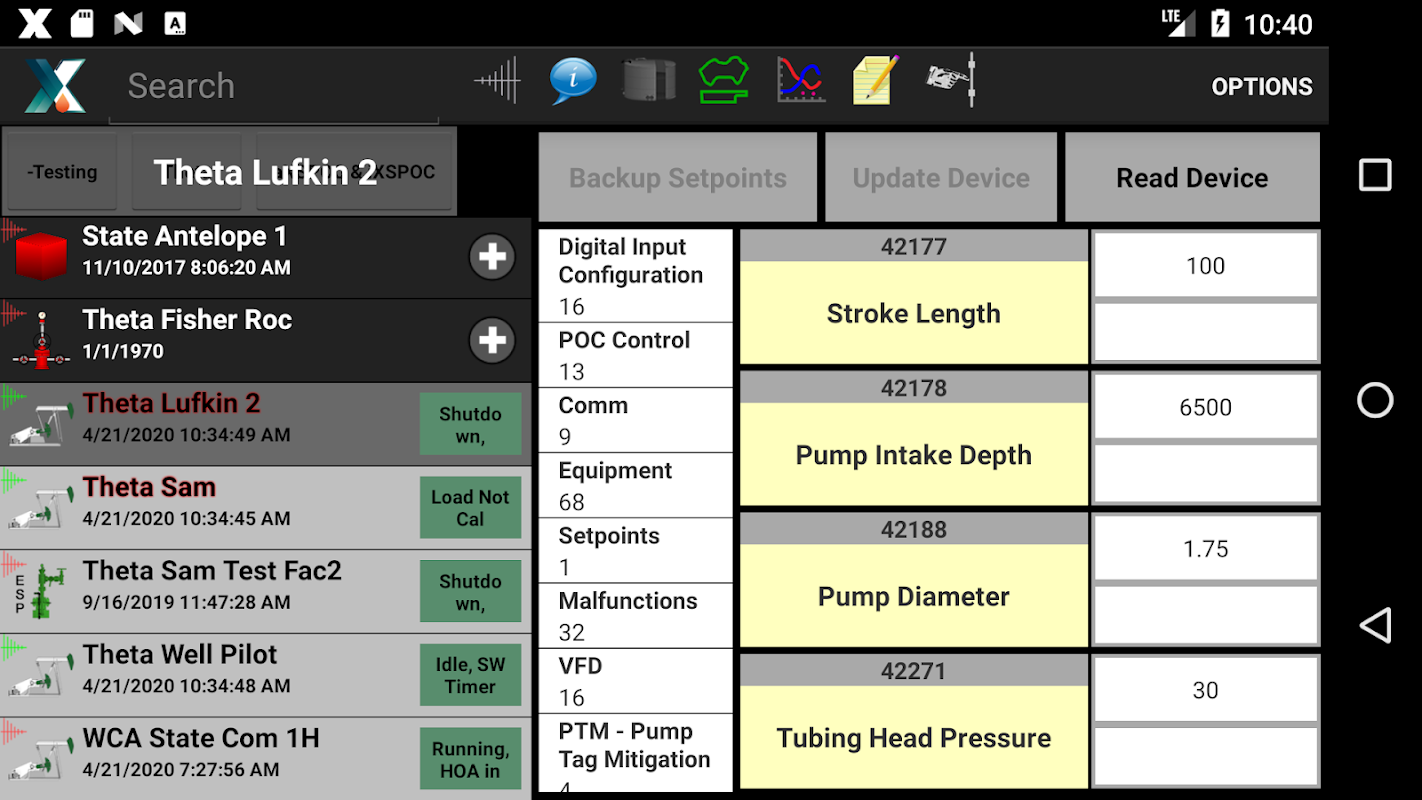Tap the Android back navigation button
The width and height of the screenshot is (1422, 800).
pos(1375,626)
